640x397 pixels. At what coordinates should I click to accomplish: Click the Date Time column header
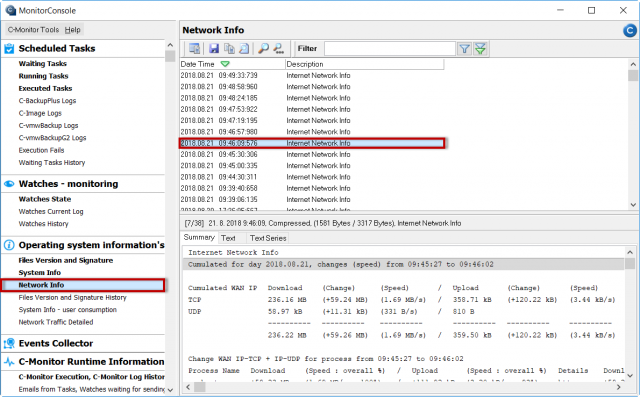pos(232,64)
